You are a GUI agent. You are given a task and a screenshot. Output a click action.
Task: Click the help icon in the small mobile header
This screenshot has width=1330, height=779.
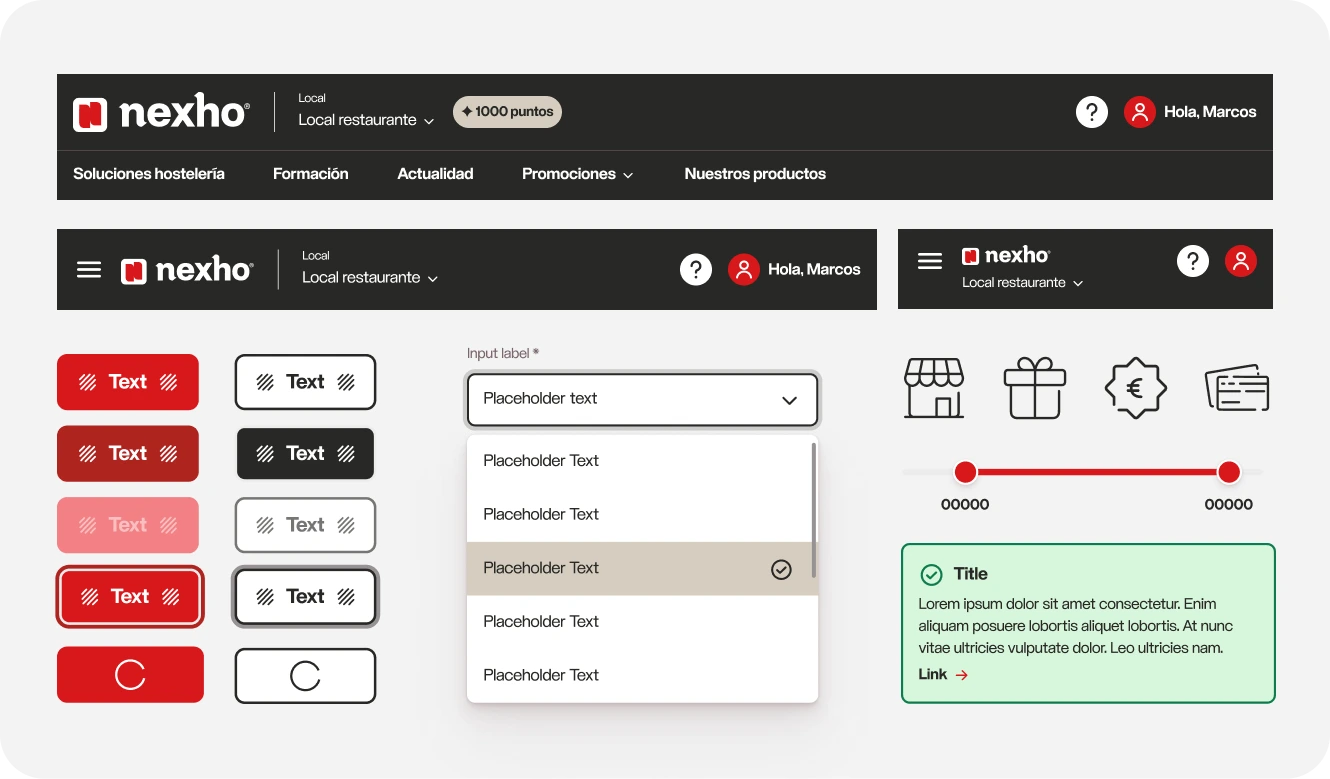1193,261
